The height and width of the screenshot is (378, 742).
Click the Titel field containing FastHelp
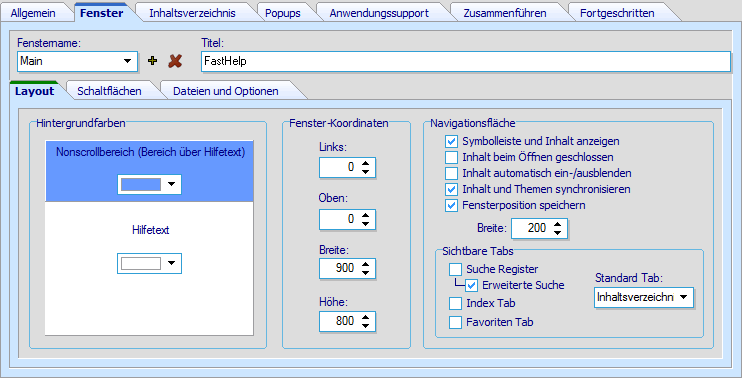pos(466,62)
